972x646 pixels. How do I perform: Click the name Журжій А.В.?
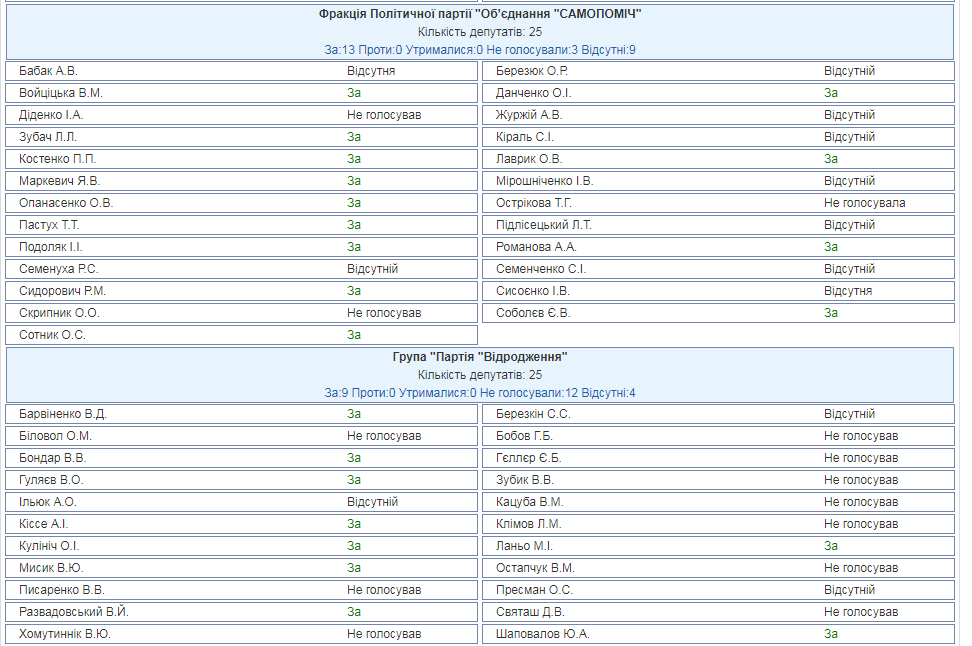pyautogui.click(x=529, y=115)
